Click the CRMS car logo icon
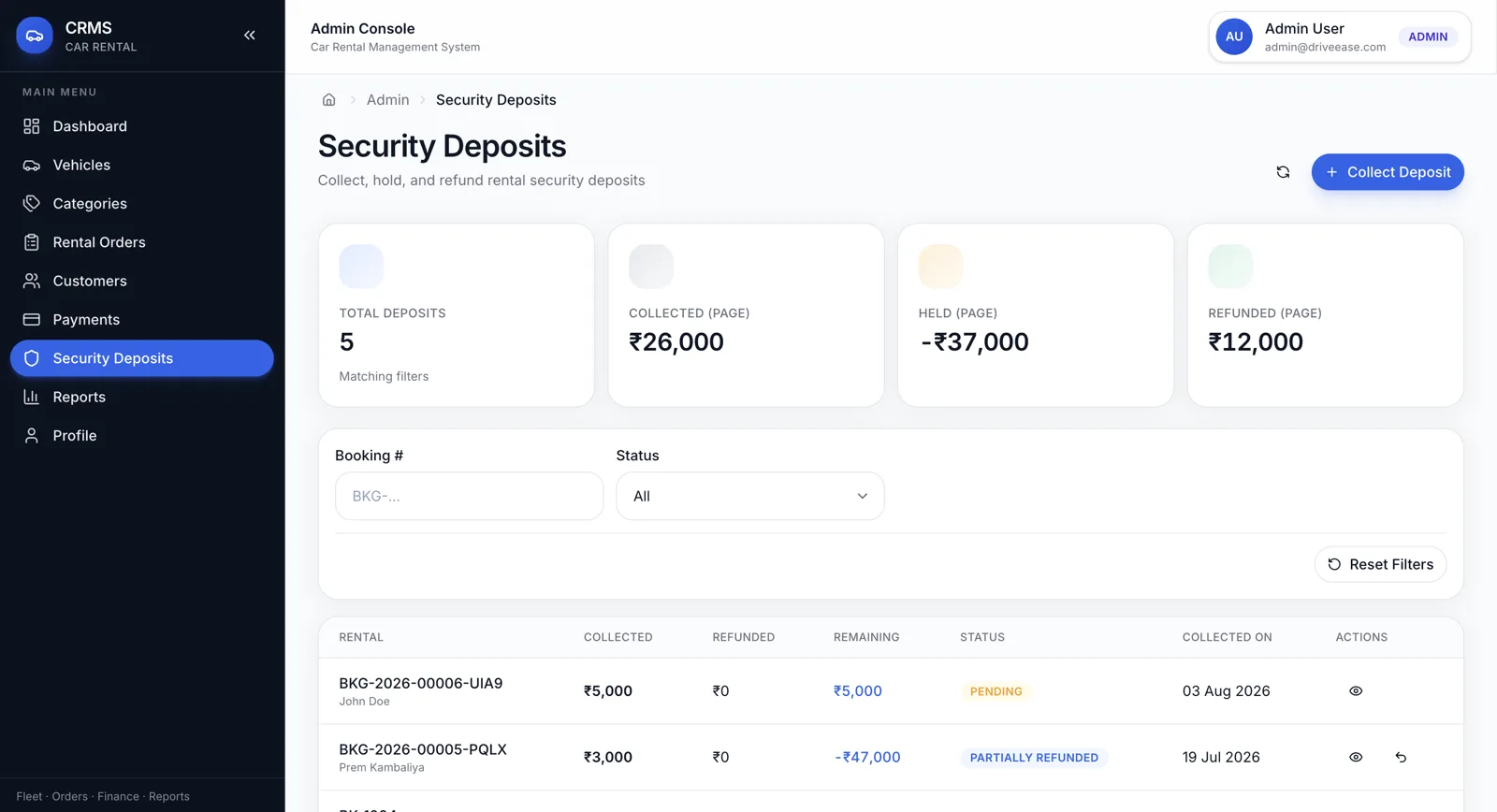 [35, 36]
